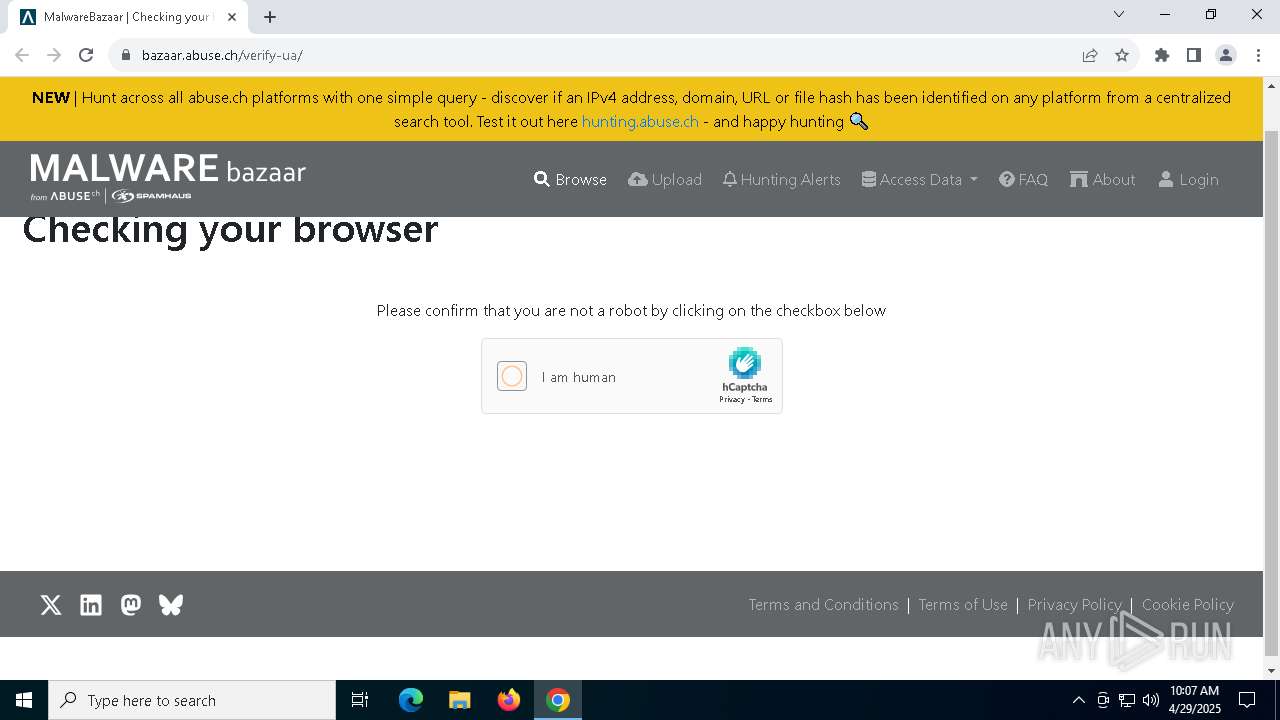Follow the hunting.abuse.ch link

point(640,121)
